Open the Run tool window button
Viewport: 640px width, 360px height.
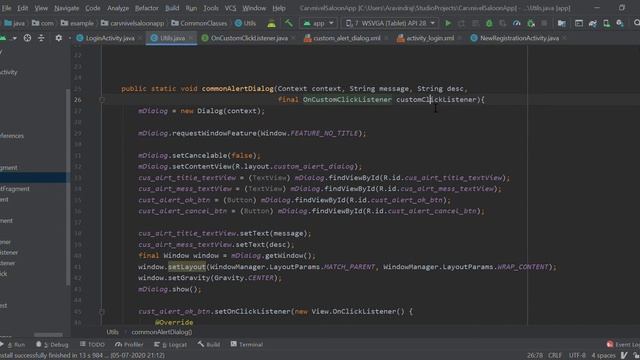coord(13,344)
